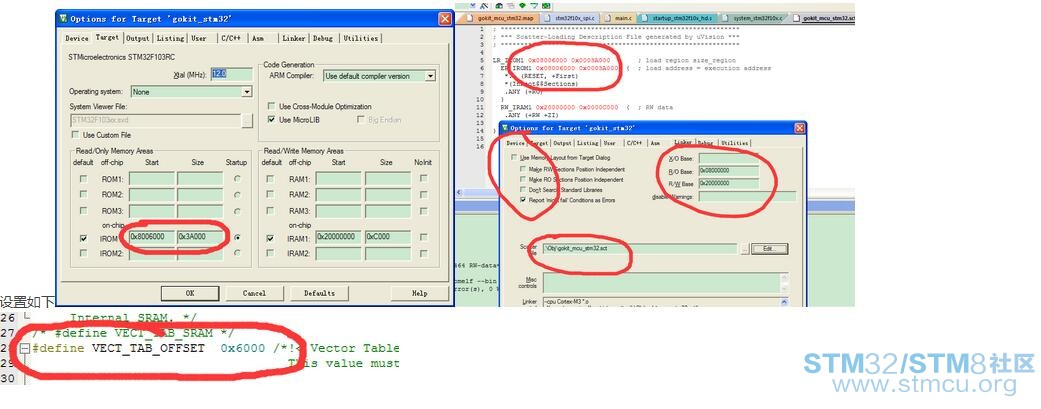Open Output tab in right Options dialog
The height and width of the screenshot is (409, 1041).
tap(562, 143)
